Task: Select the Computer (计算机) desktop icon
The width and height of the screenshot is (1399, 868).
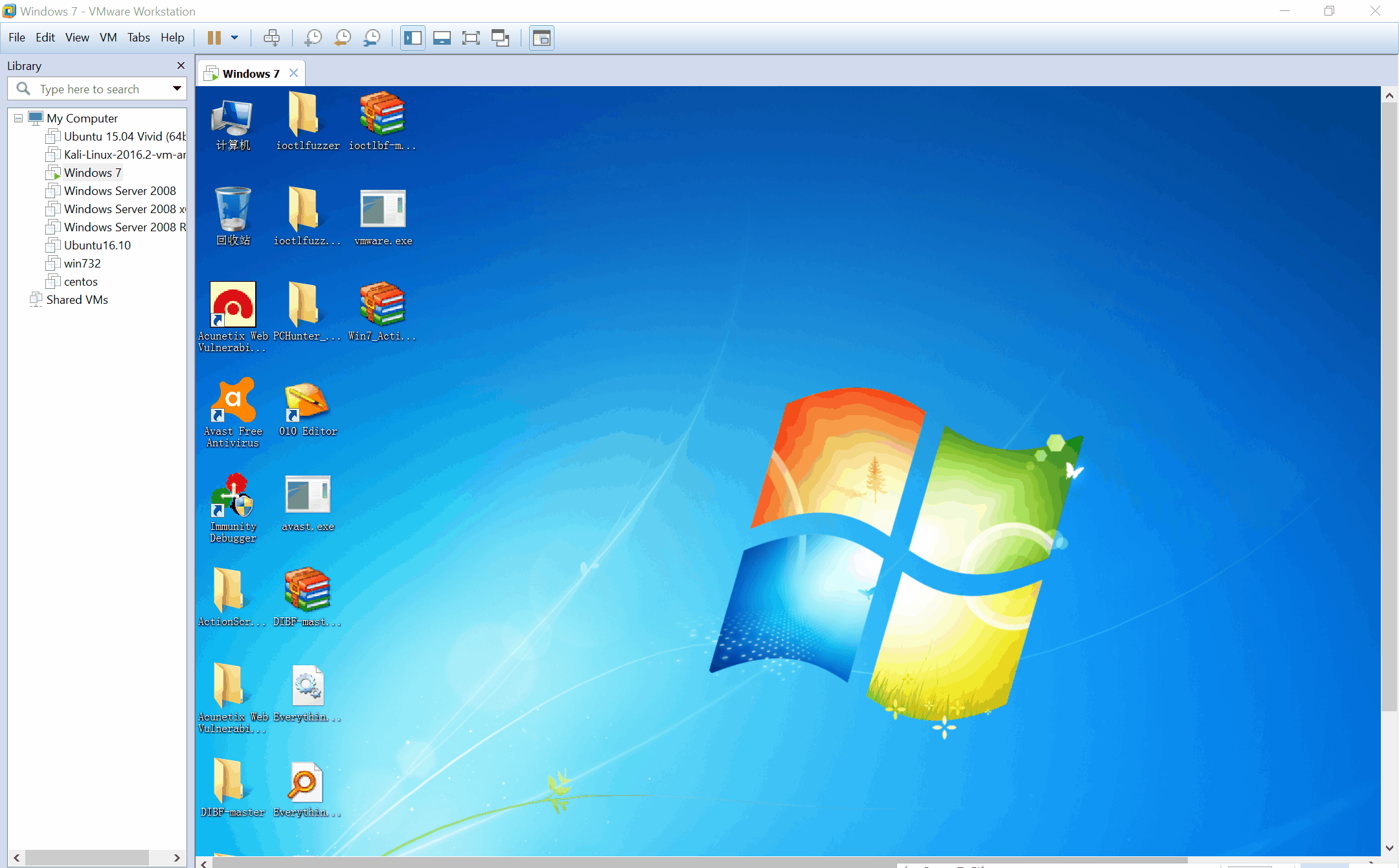Action: 233,126
